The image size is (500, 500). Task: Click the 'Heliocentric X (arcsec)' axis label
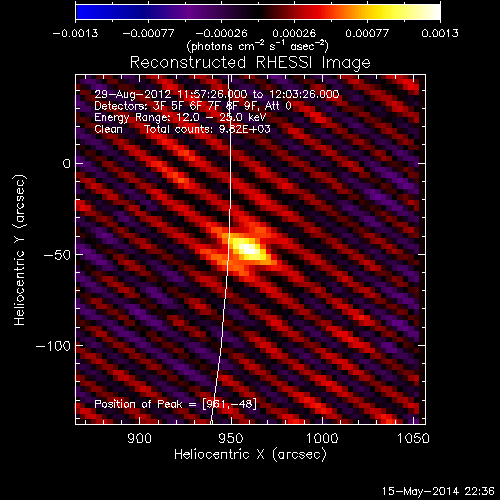pyautogui.click(x=250, y=454)
